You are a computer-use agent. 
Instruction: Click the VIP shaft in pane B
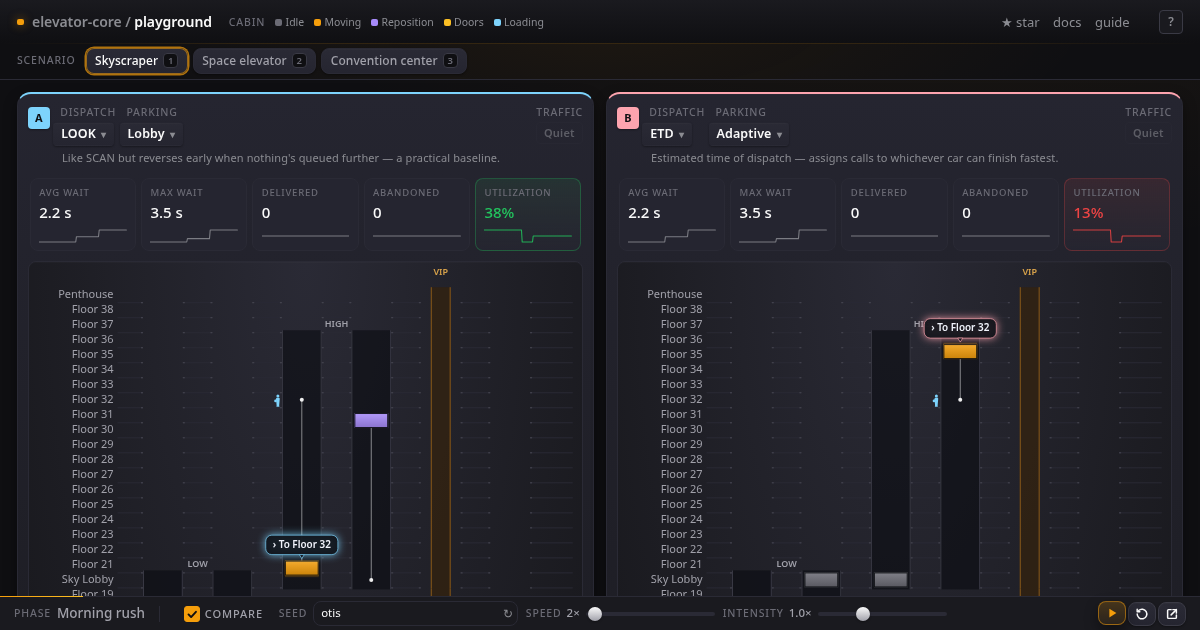1030,440
